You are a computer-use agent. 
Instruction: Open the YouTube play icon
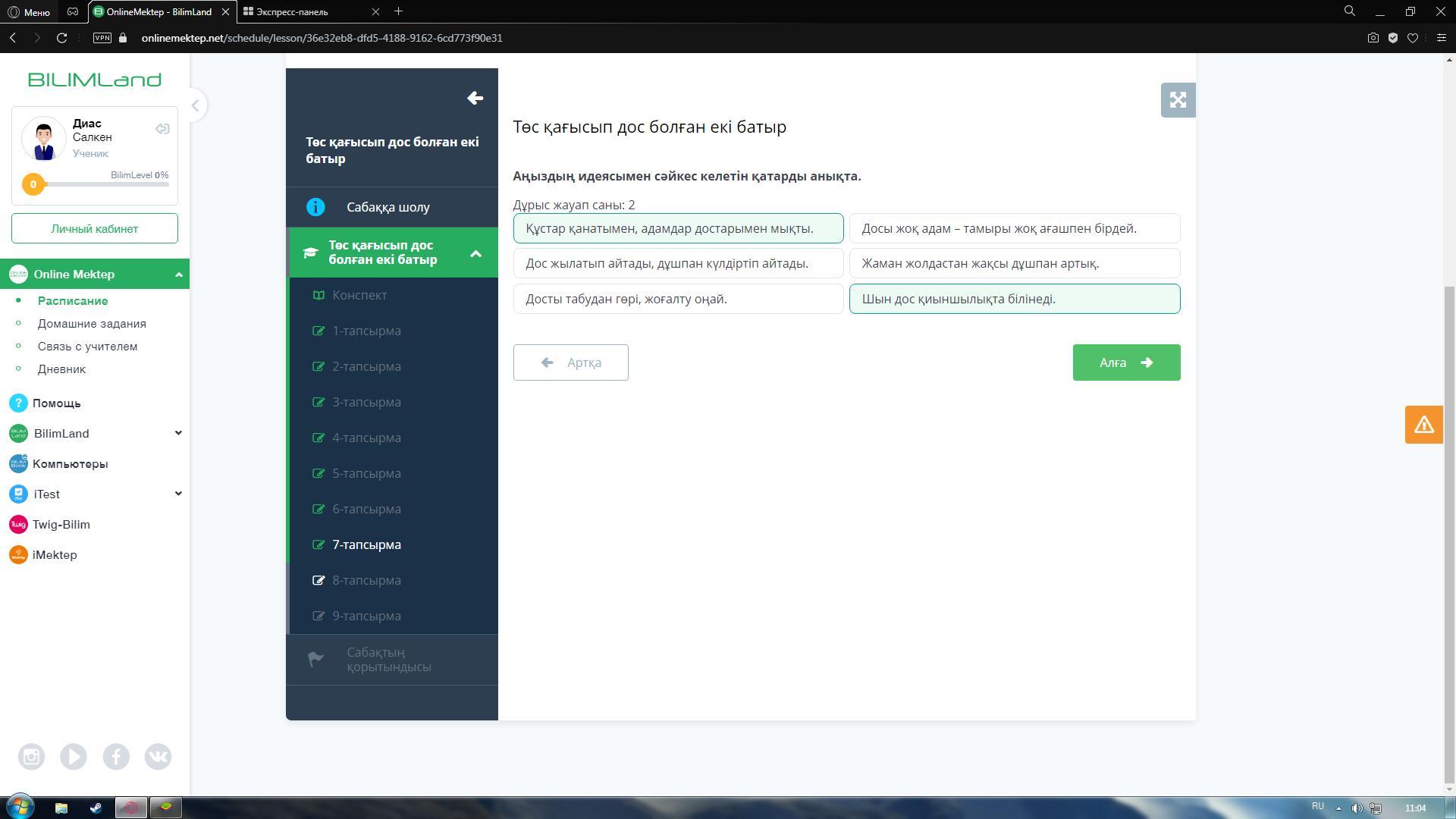click(x=74, y=757)
